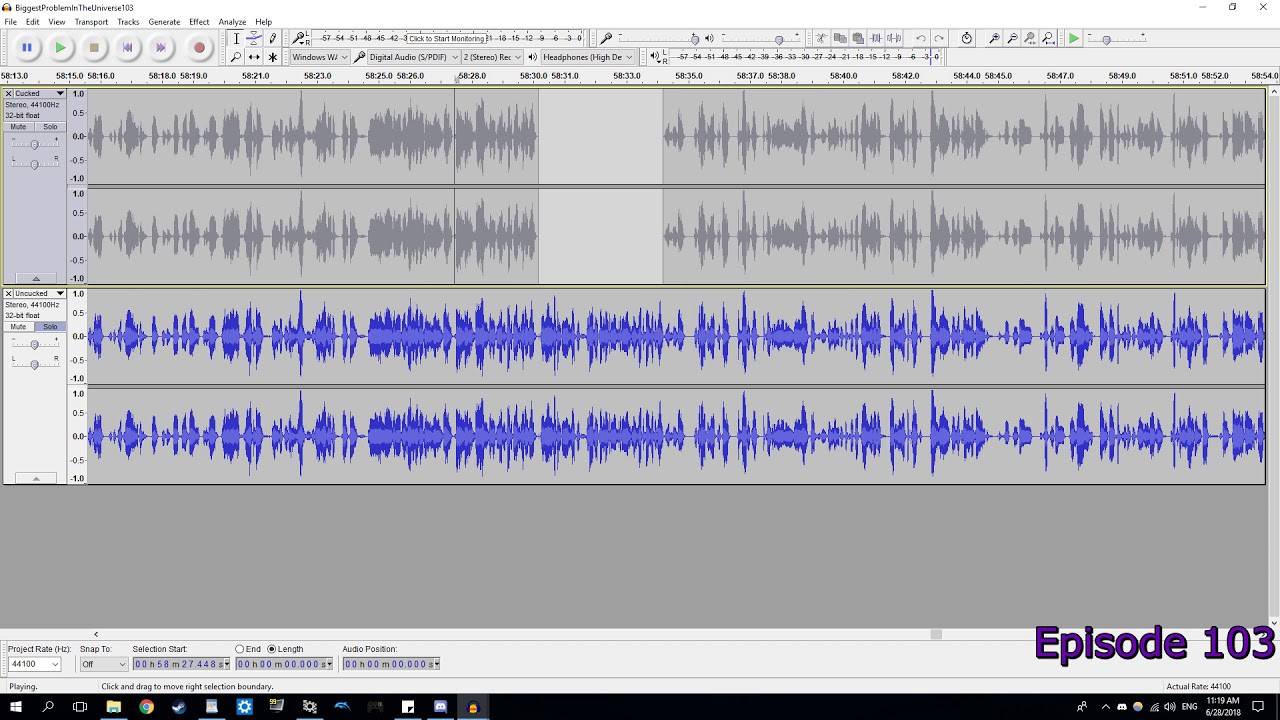Click the Cut scissors icon
The width and height of the screenshot is (1280, 720).
coord(822,38)
